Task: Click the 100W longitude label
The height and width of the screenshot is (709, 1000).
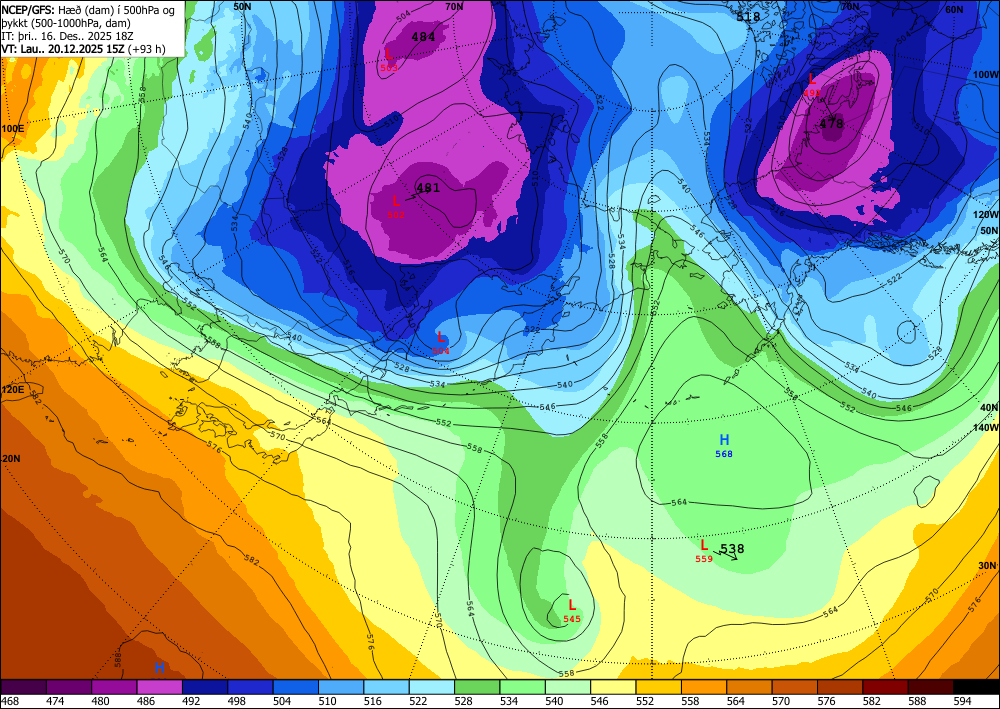Action: [986, 75]
